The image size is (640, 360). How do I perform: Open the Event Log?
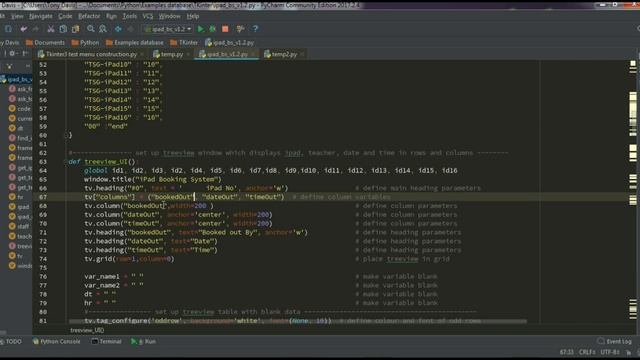click(615, 341)
